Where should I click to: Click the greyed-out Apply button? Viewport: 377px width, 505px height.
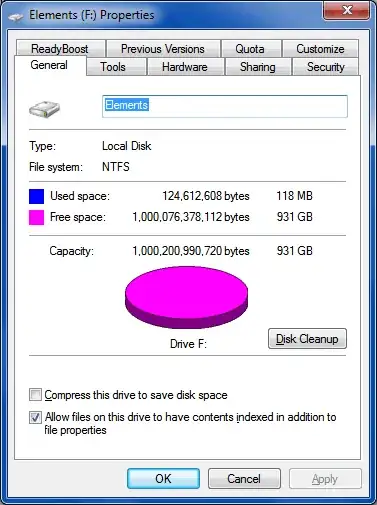point(325,479)
